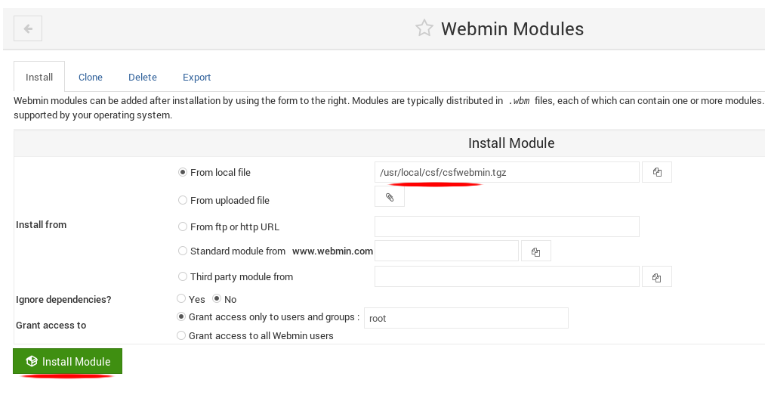Switch to the Clone tab

point(90,77)
